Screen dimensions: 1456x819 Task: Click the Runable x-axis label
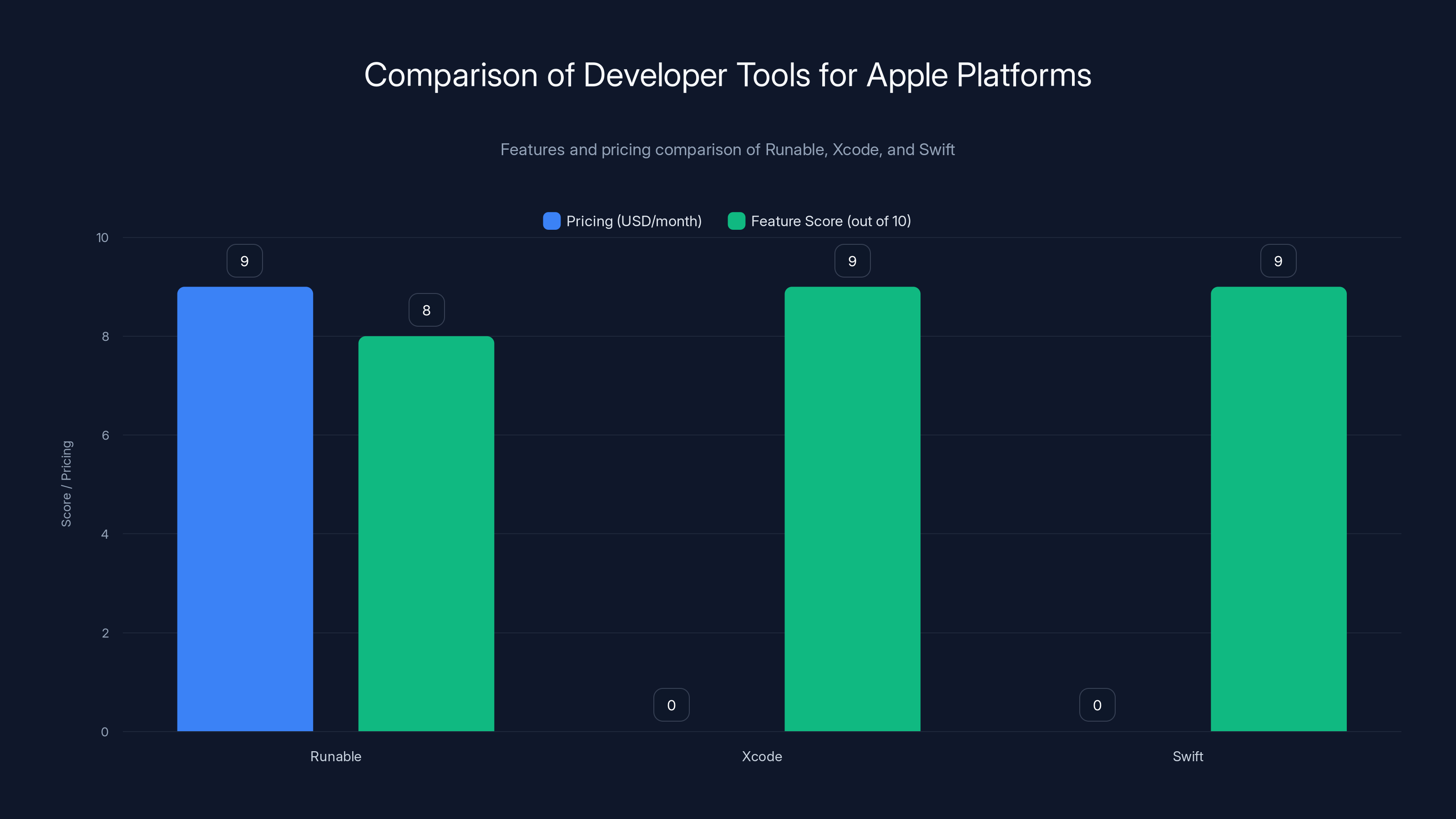[x=336, y=756]
